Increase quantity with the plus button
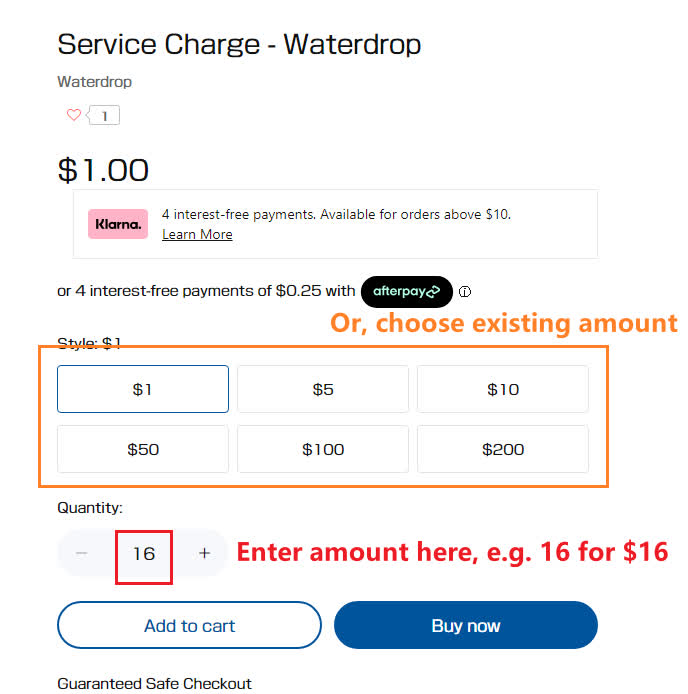The height and width of the screenshot is (694, 688). point(204,553)
